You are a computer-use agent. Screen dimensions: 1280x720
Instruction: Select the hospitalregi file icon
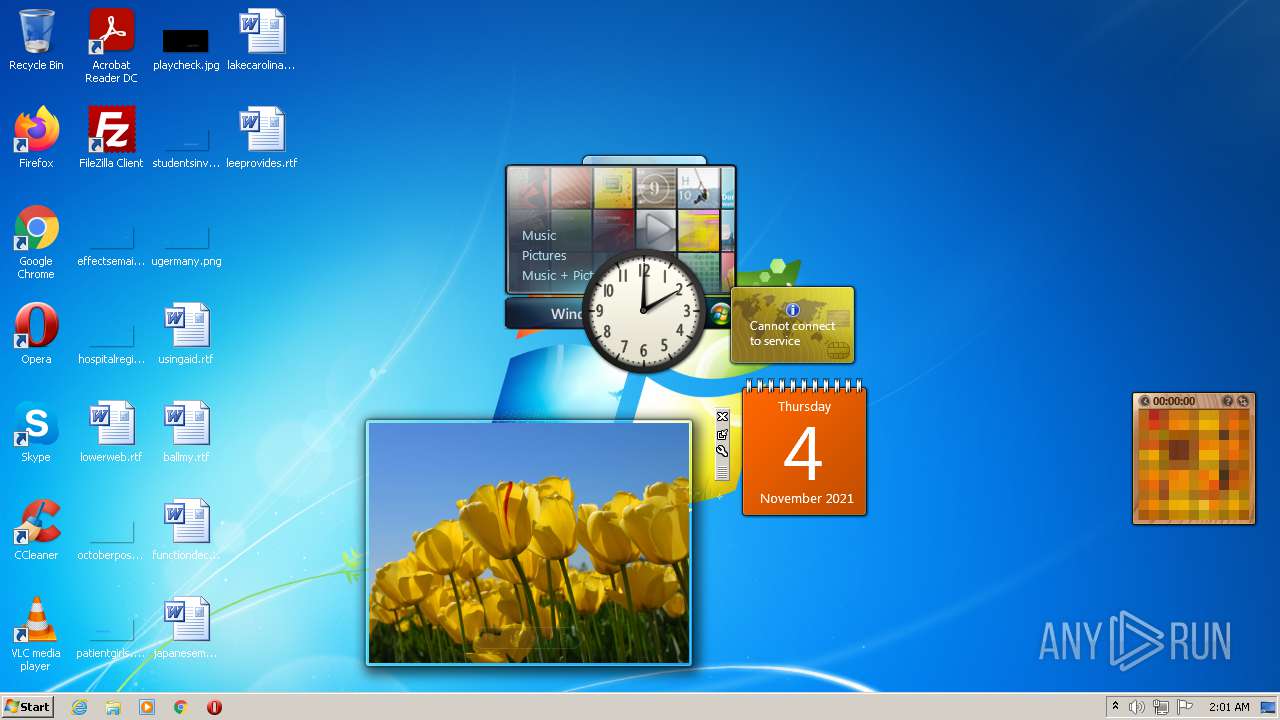coord(111,340)
